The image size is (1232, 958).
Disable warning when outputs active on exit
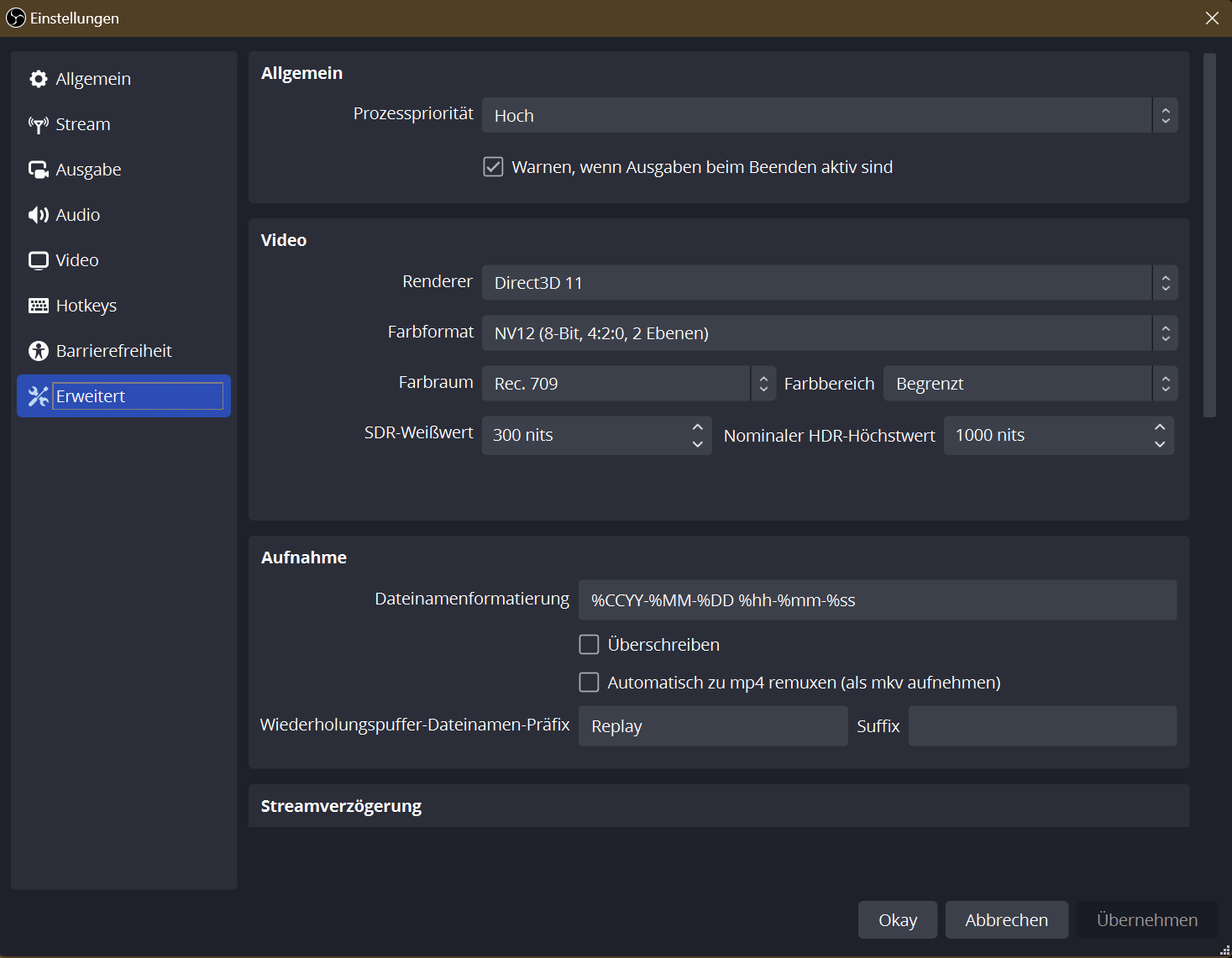tap(493, 167)
